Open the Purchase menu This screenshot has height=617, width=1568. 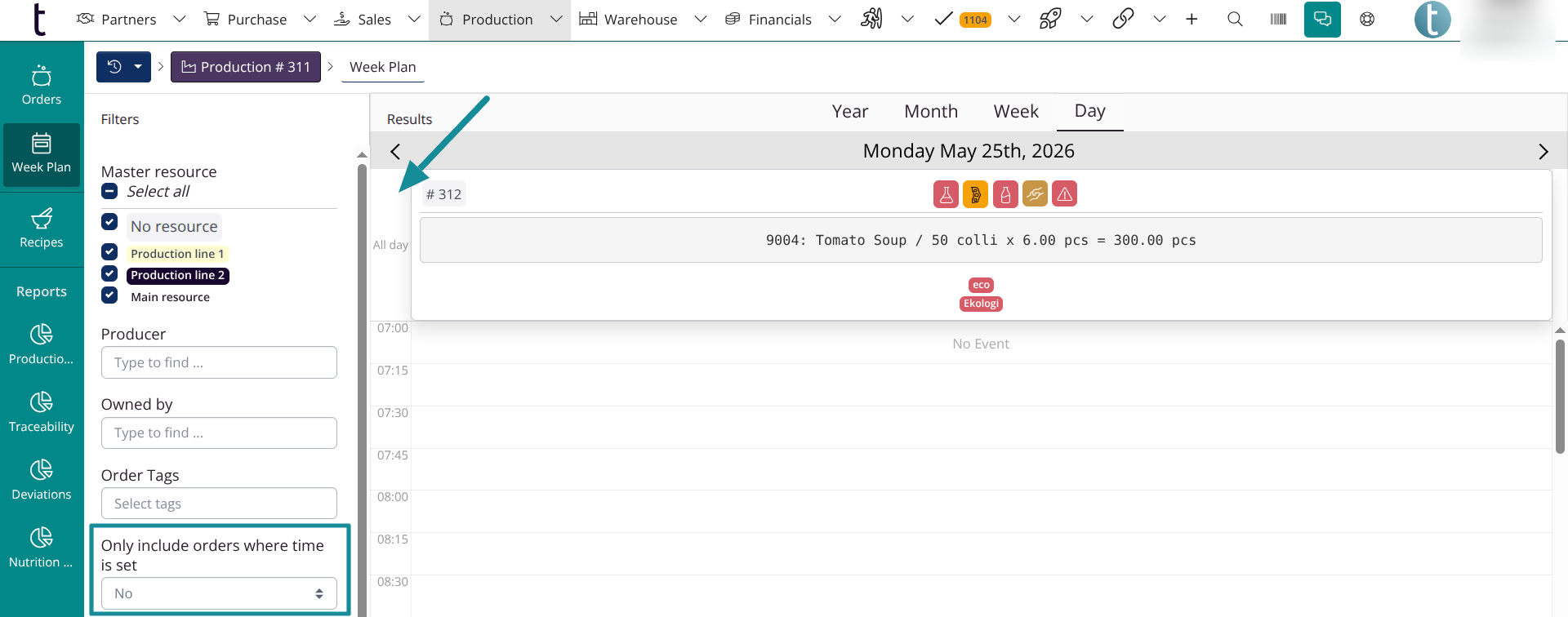click(245, 19)
